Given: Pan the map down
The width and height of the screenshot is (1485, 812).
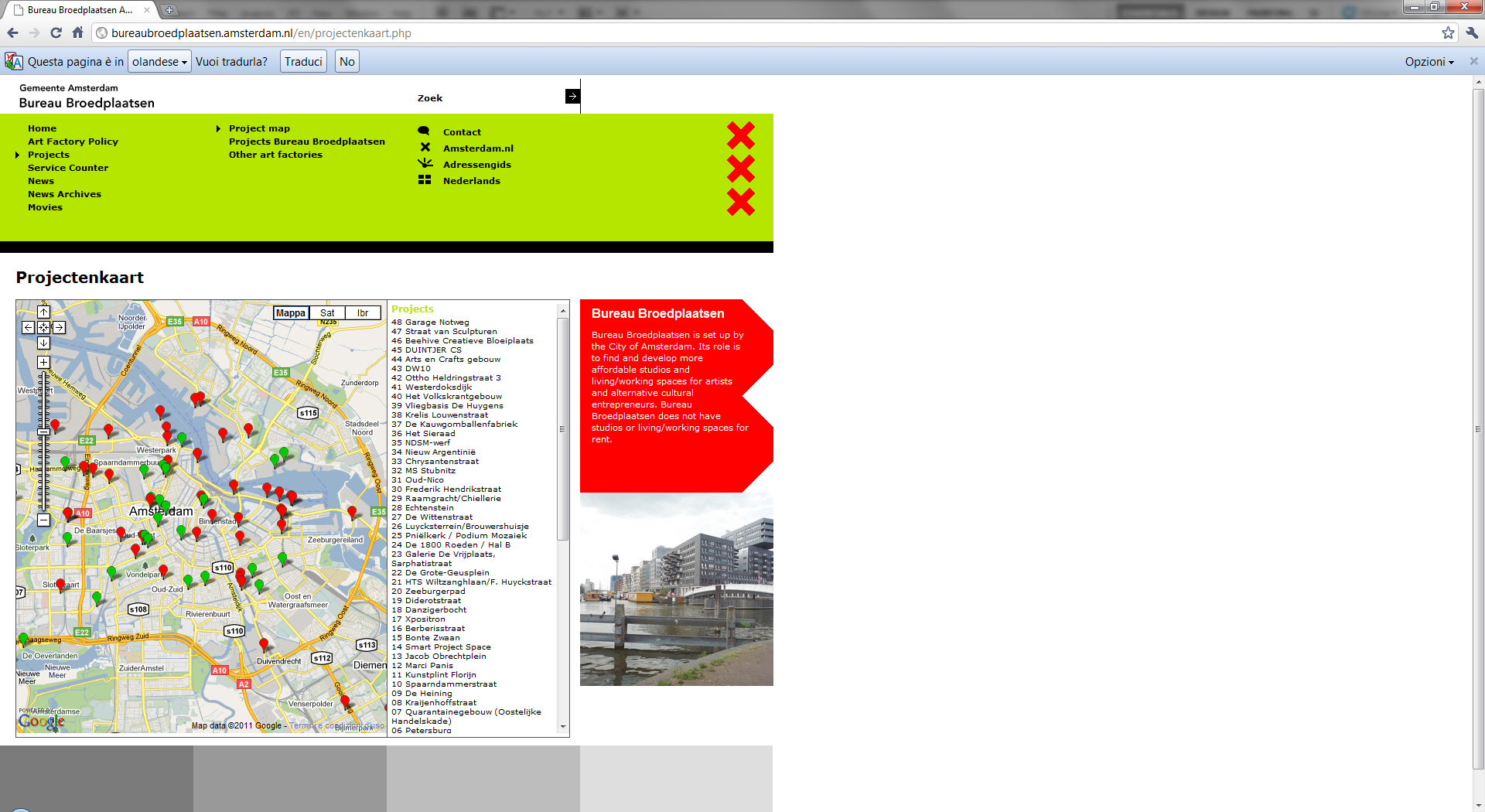Looking at the screenshot, I should 43,343.
